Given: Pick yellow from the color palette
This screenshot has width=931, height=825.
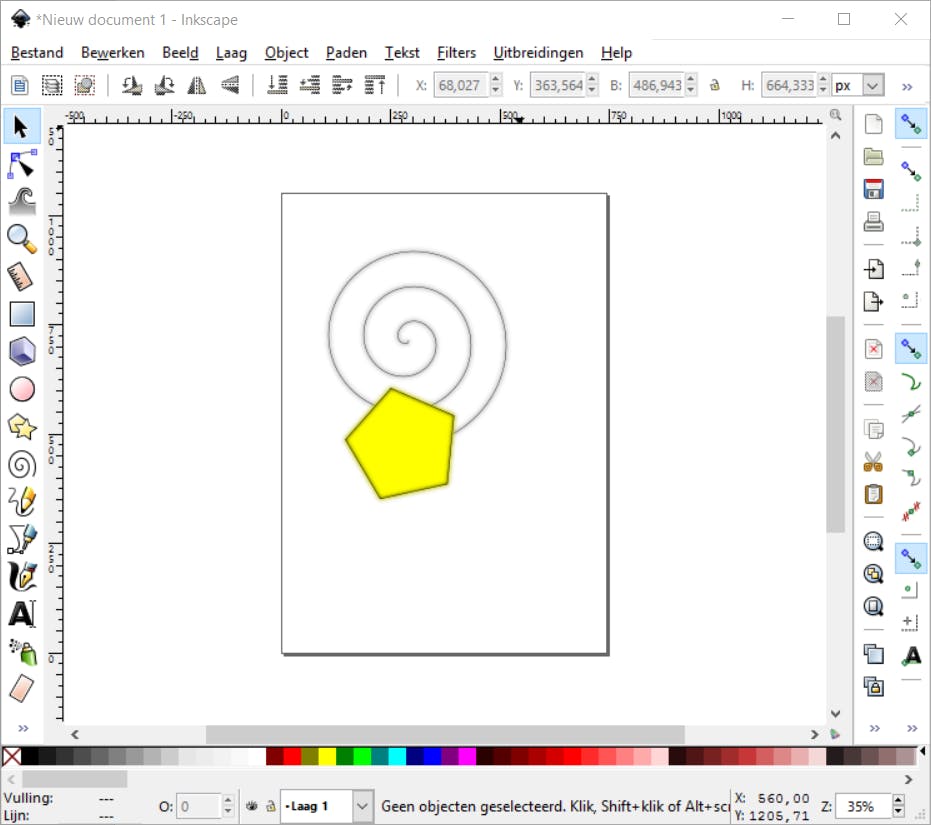Looking at the screenshot, I should (x=327, y=757).
